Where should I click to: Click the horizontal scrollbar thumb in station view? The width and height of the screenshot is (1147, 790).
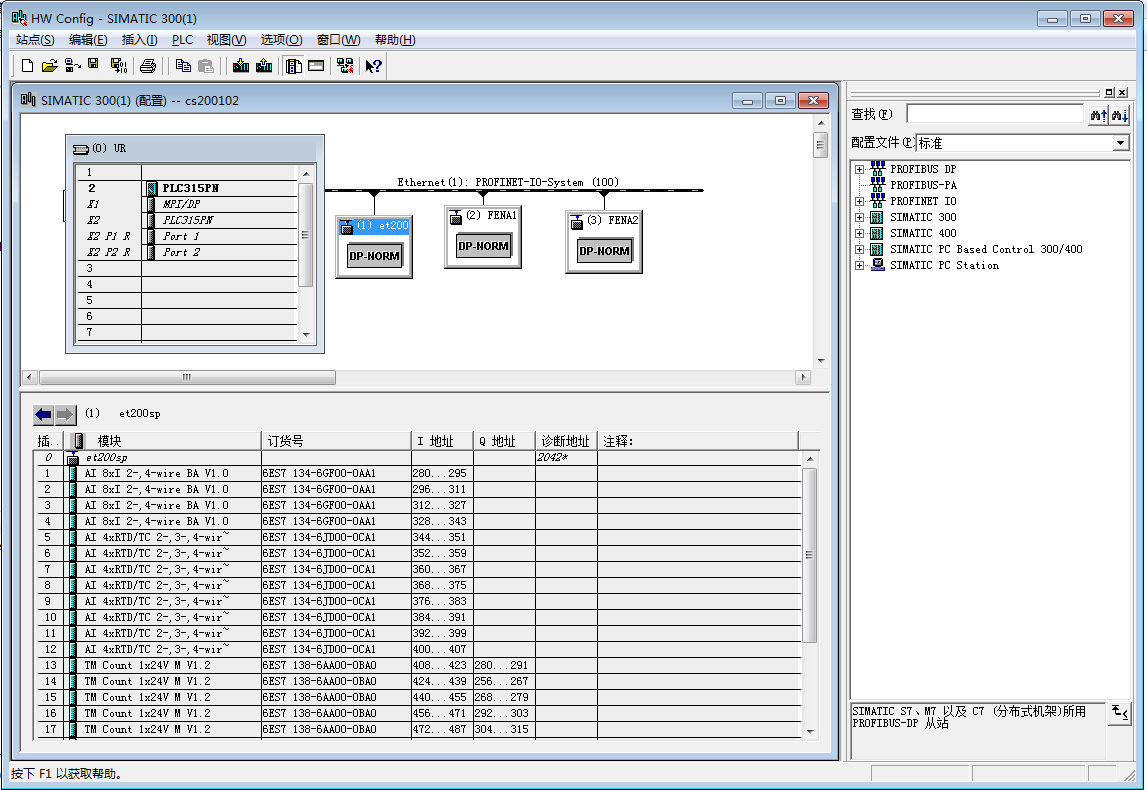pyautogui.click(x=187, y=377)
